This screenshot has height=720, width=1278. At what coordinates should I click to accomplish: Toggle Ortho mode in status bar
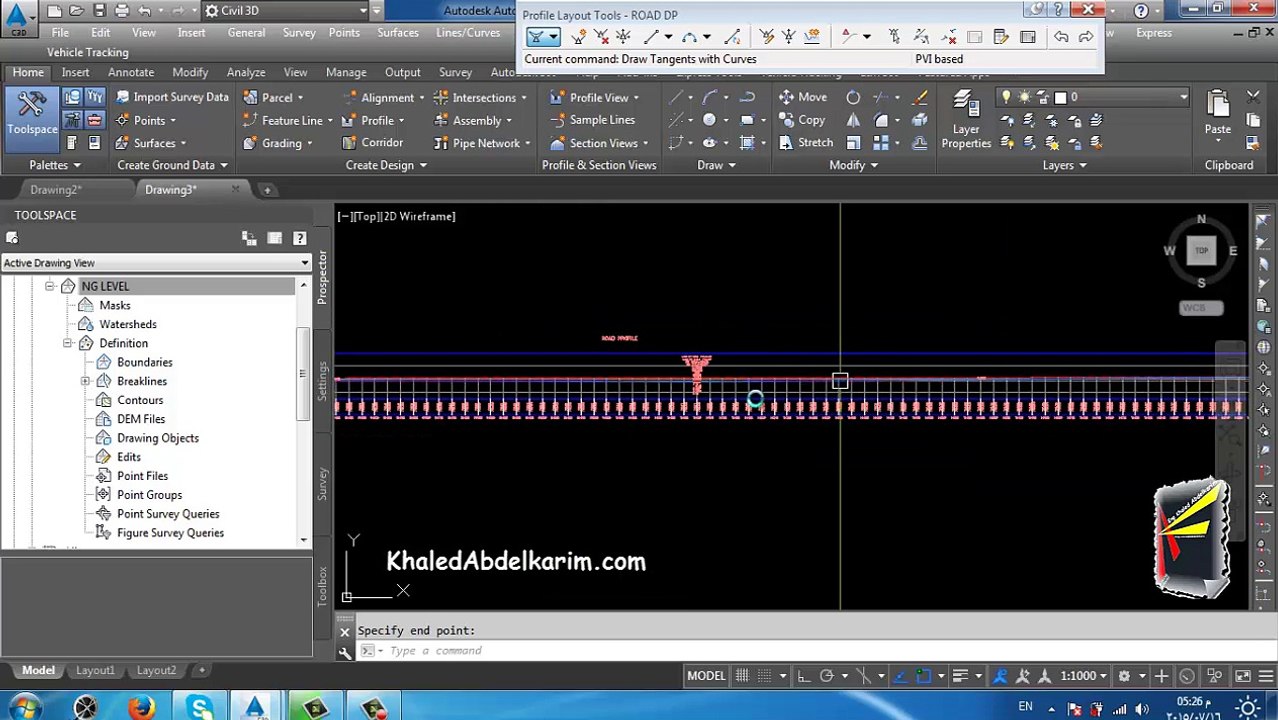click(x=803, y=676)
